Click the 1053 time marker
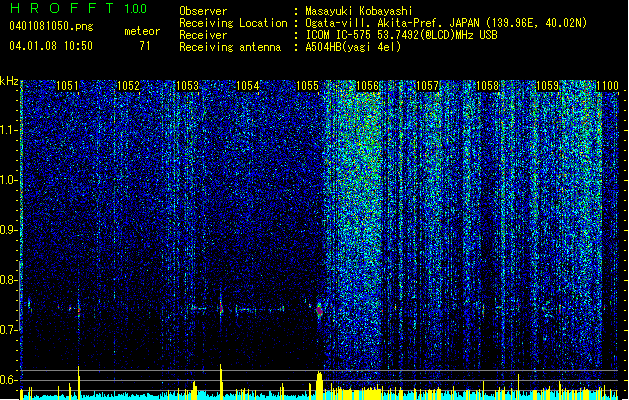The height and width of the screenshot is (400, 629). tap(187, 86)
